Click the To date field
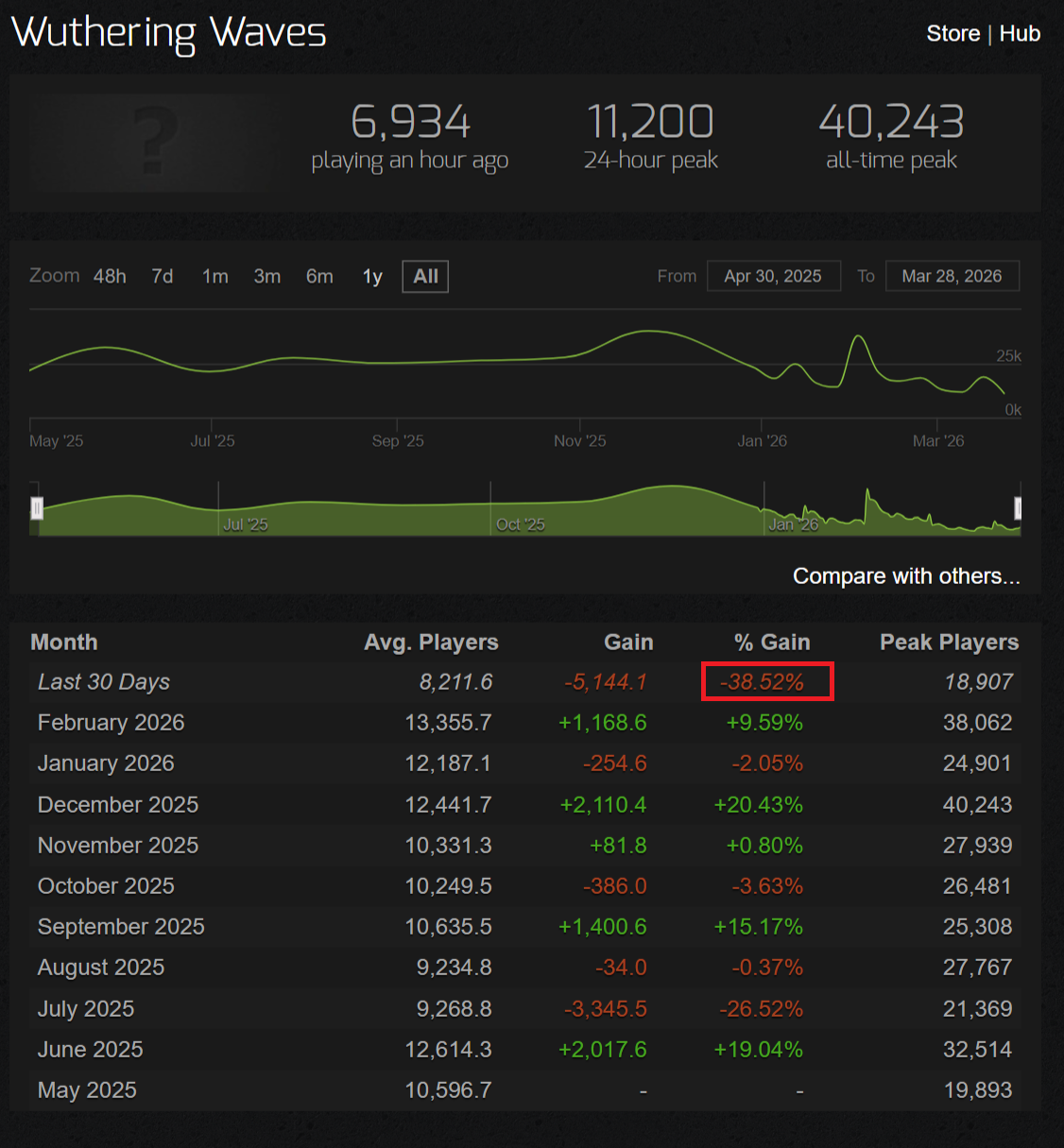1064x1148 pixels. tap(952, 276)
